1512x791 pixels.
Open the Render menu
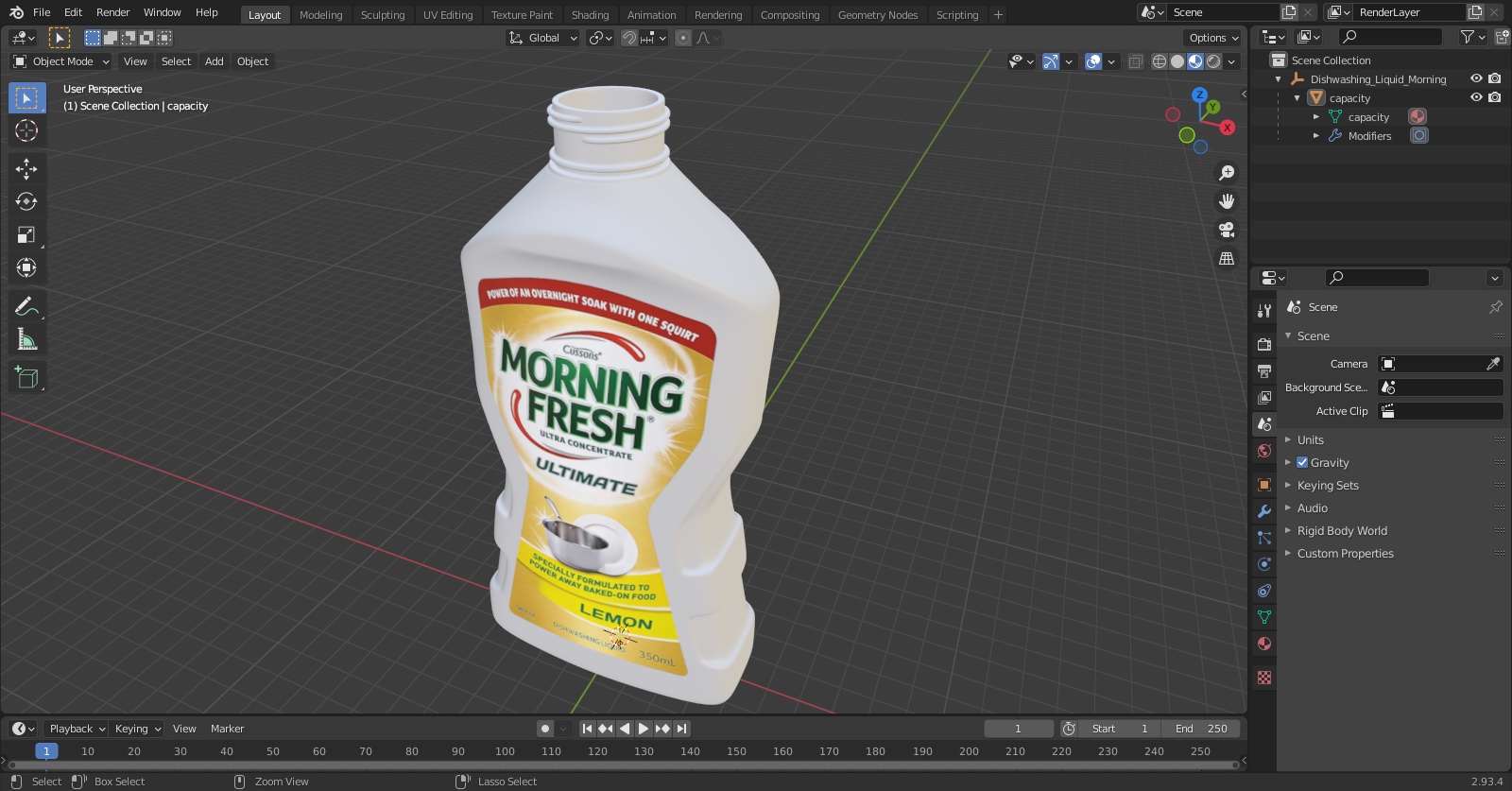point(112,12)
